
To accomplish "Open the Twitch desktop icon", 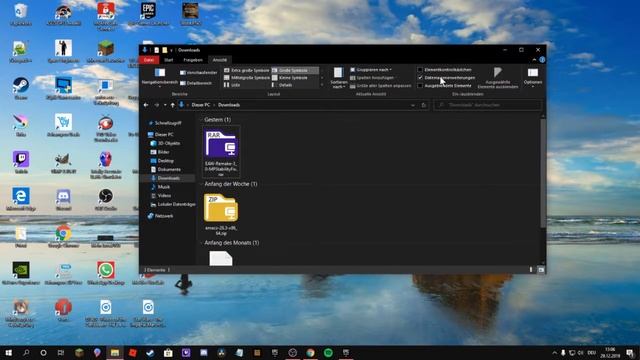I will tap(21, 162).
